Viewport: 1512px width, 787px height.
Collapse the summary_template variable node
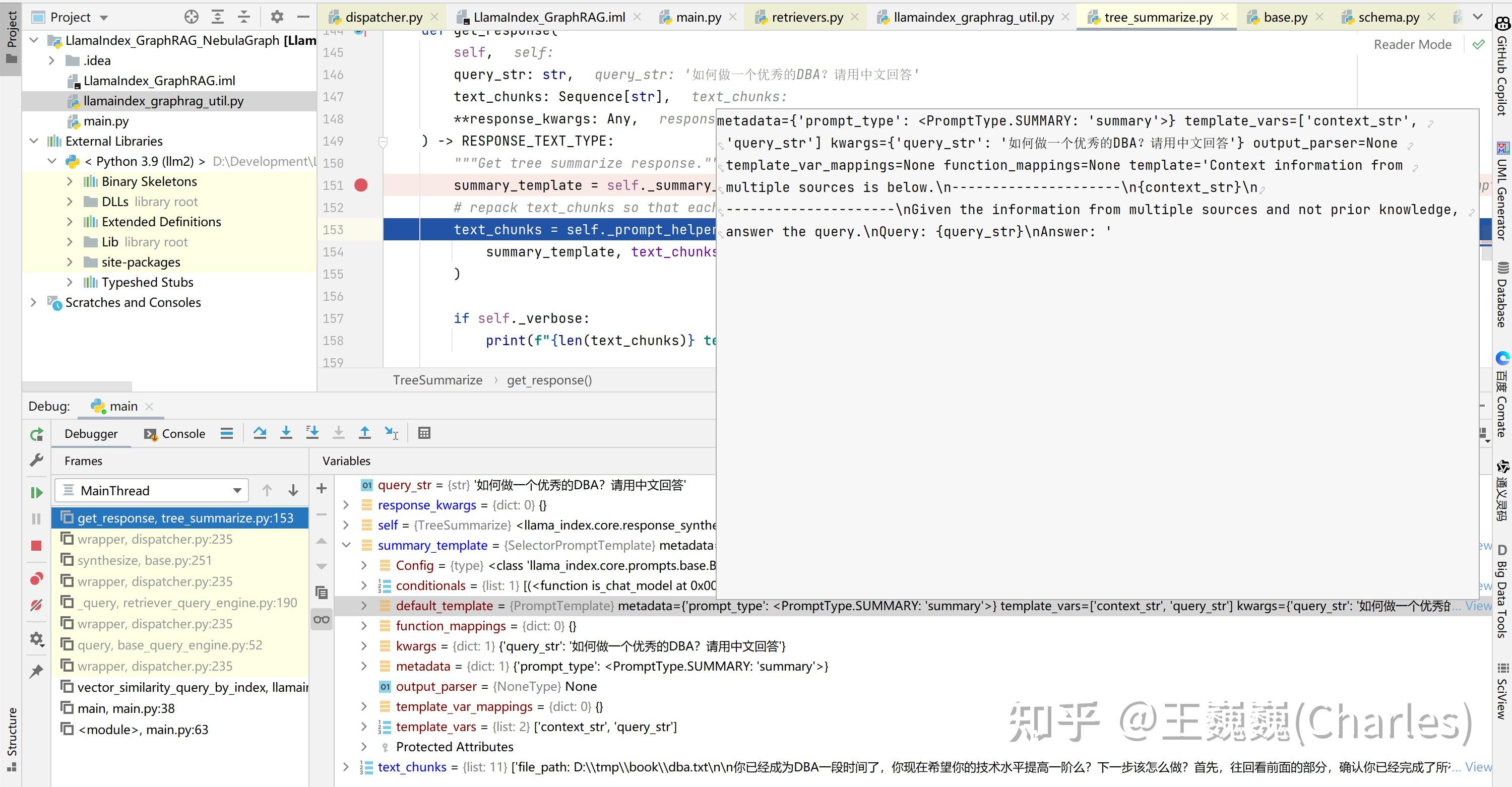(346, 545)
